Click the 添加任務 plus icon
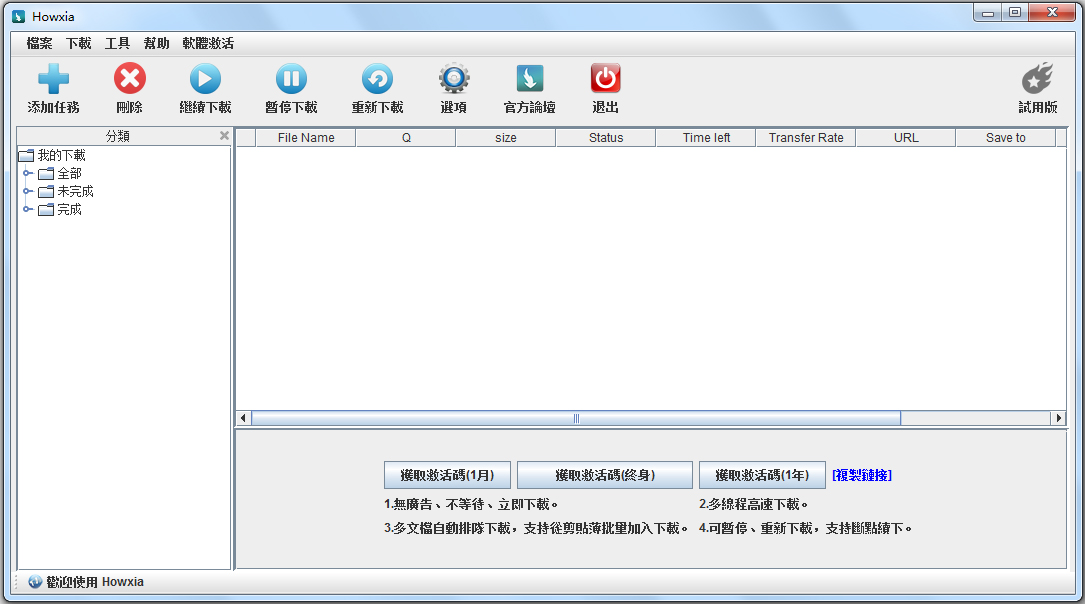Image resolution: width=1085 pixels, height=604 pixels. 53,79
